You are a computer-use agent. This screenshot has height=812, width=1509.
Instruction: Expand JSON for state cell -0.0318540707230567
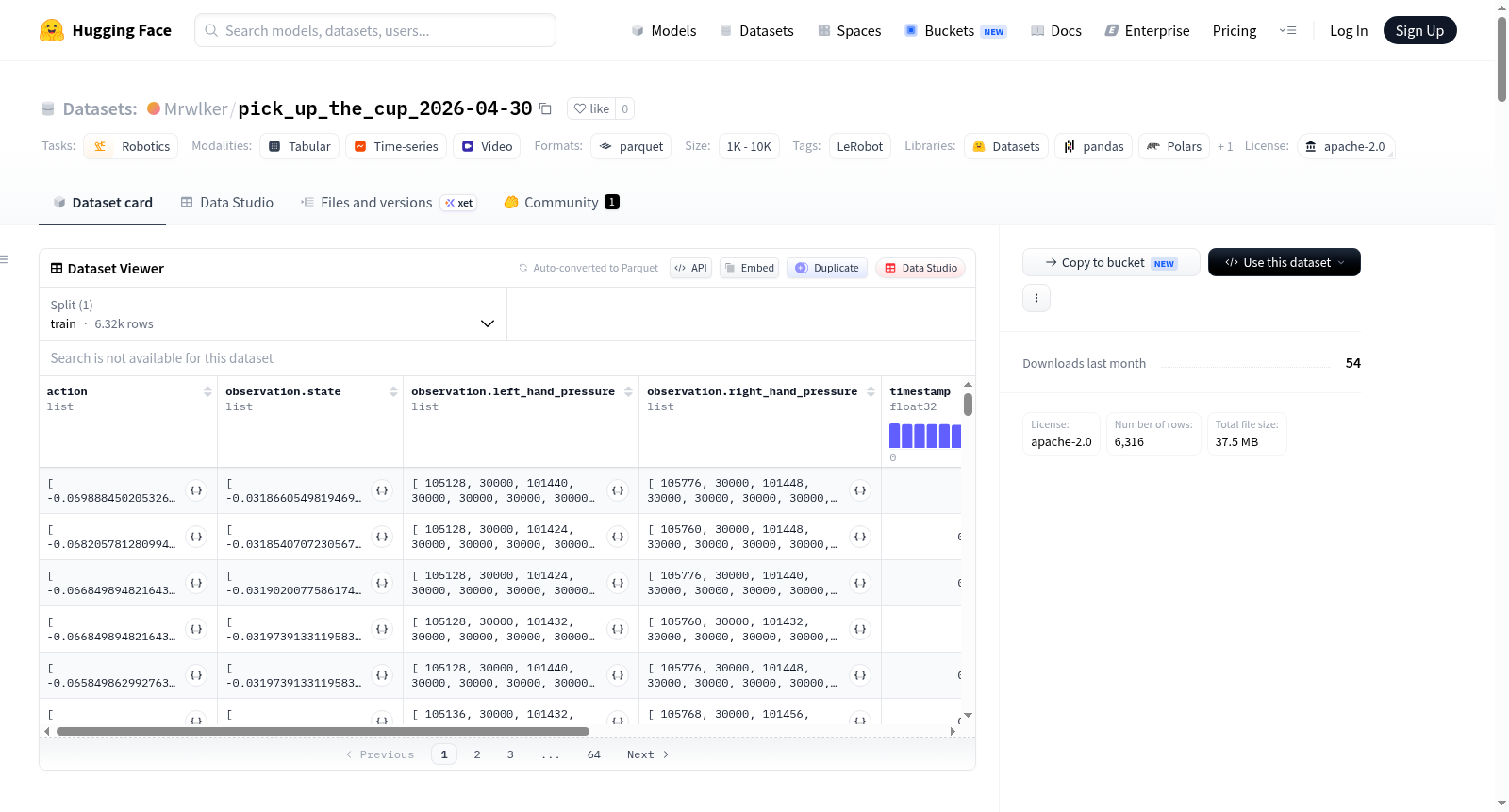[382, 537]
